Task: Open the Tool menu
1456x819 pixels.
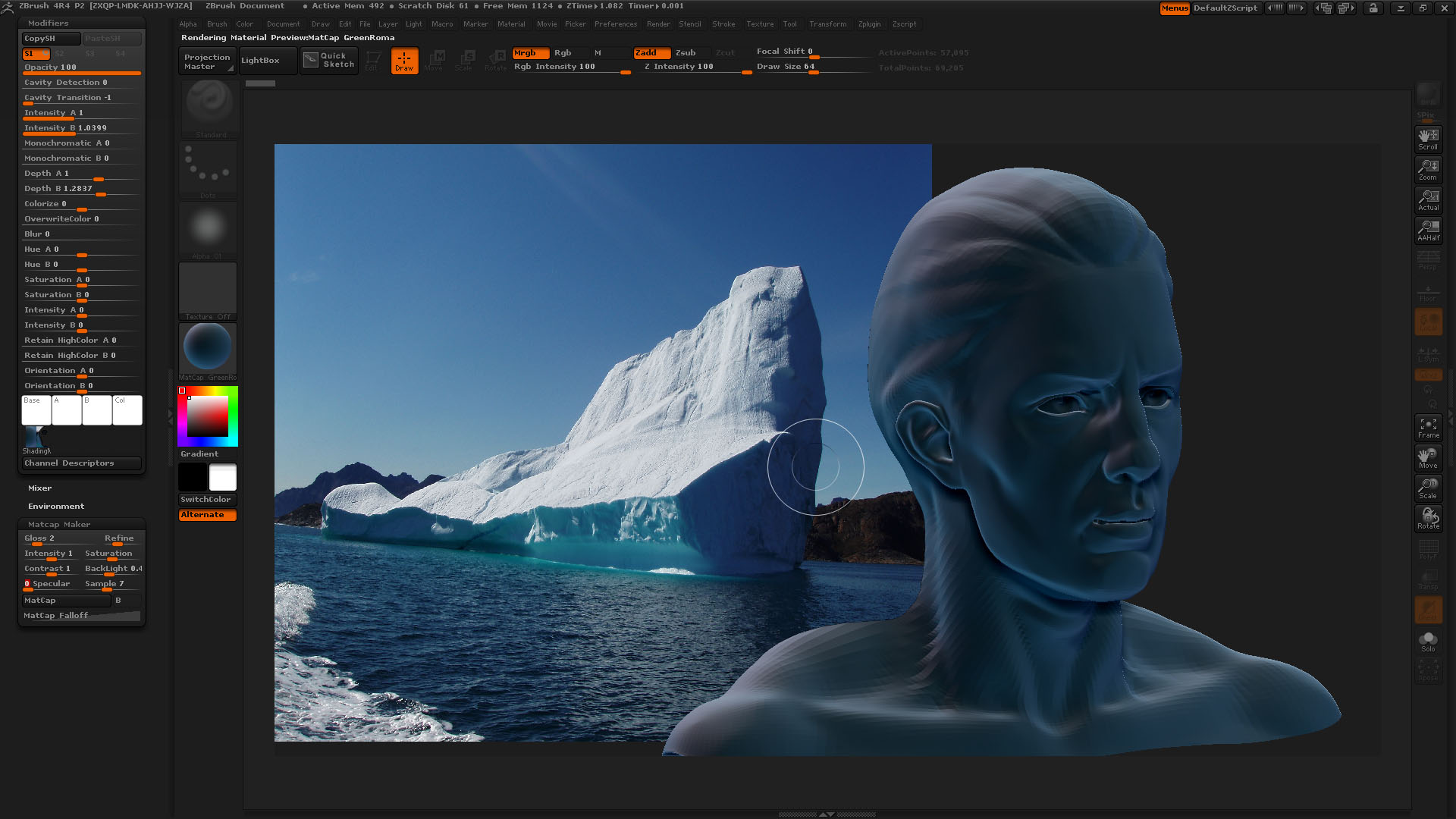Action: click(x=789, y=24)
